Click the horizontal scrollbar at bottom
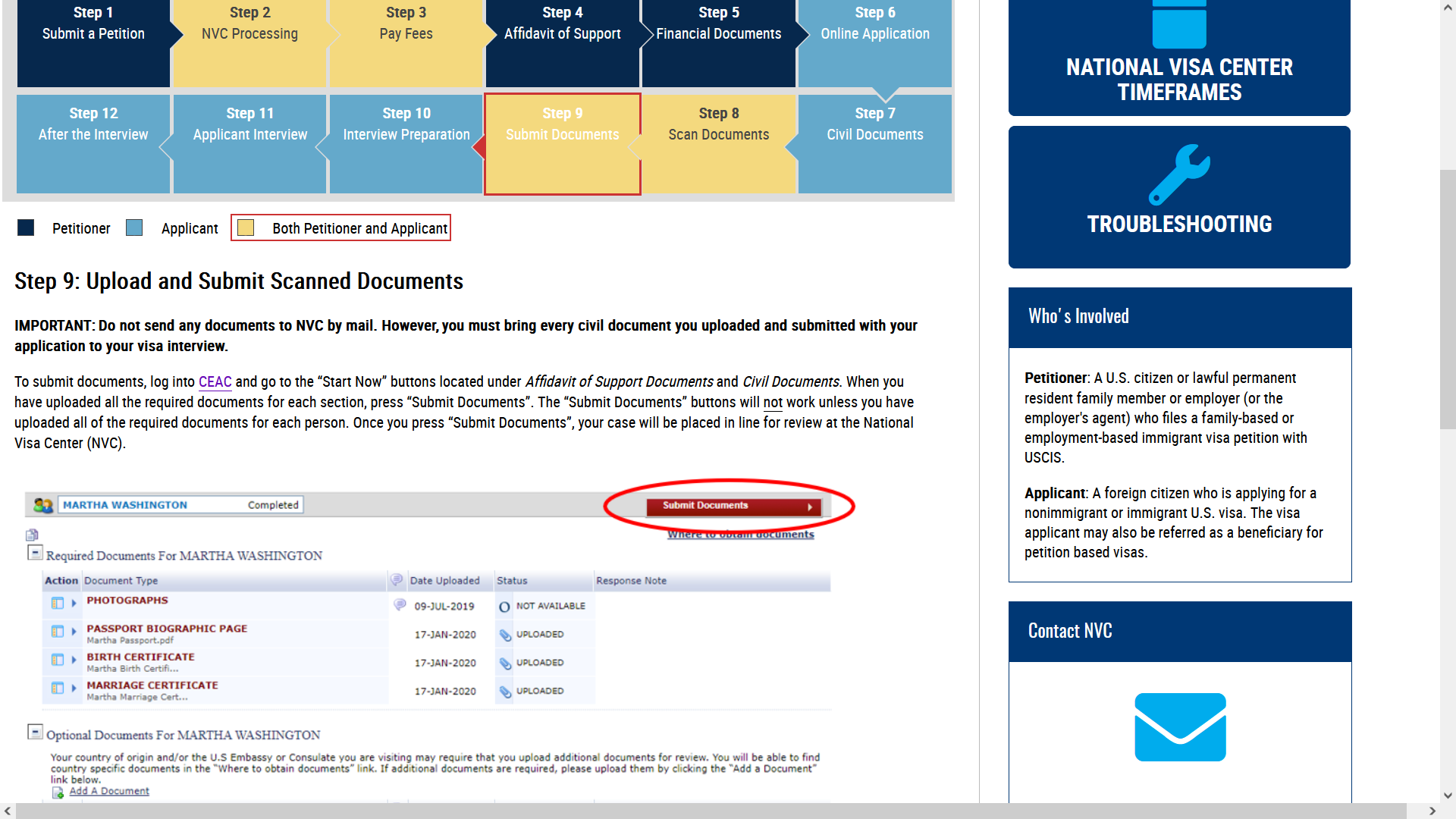 point(711,811)
